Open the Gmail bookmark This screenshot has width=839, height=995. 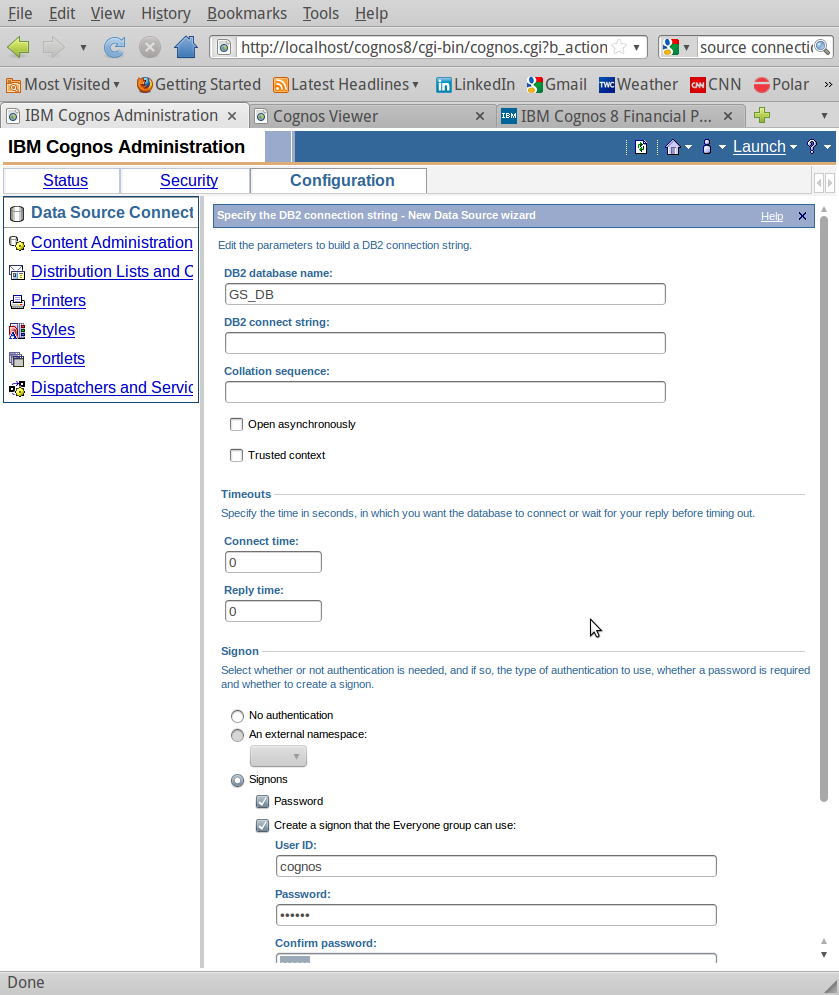coord(557,84)
